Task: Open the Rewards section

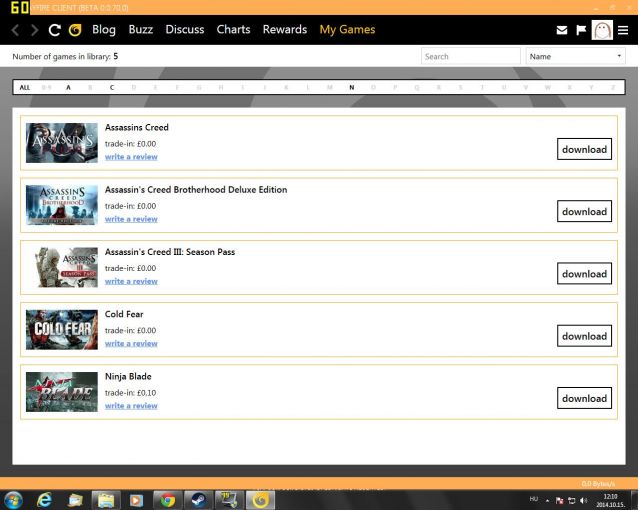Action: [x=285, y=30]
